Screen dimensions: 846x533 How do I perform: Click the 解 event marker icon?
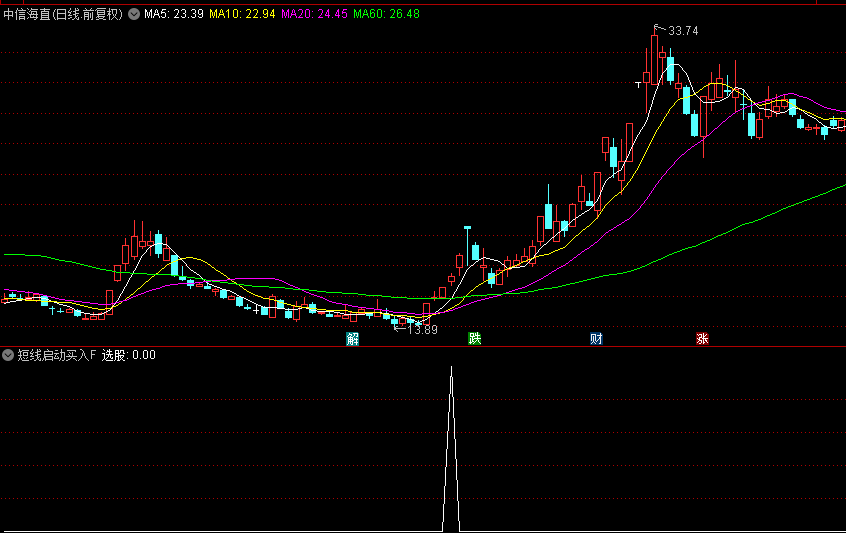click(352, 339)
